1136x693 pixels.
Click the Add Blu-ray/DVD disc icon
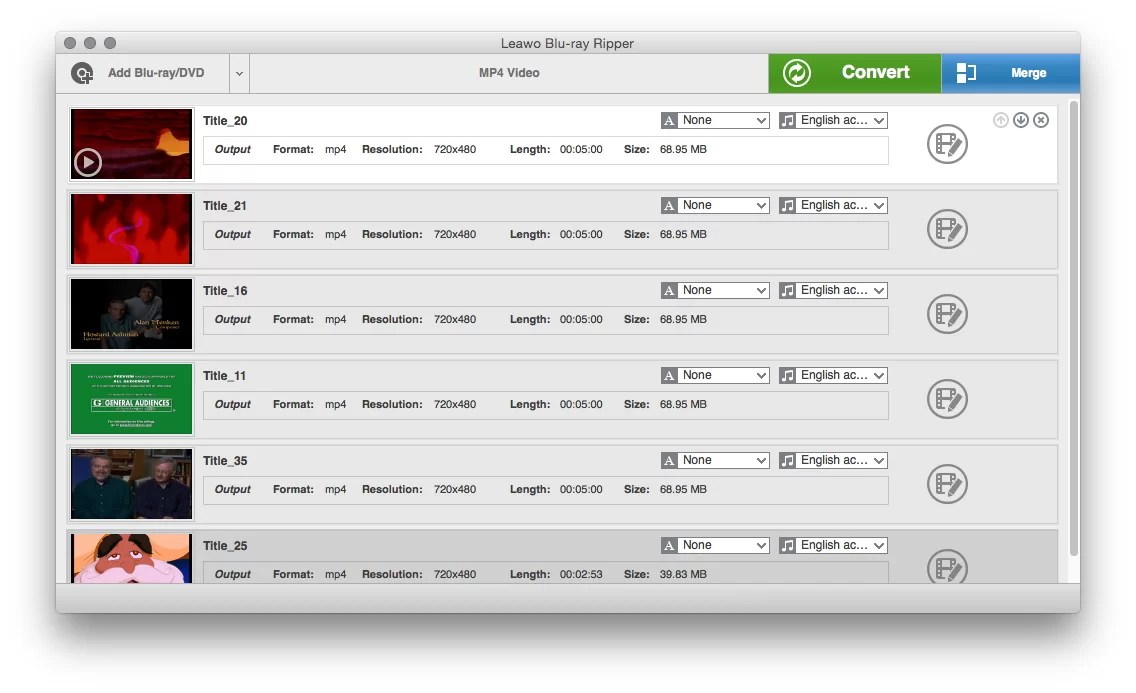point(82,72)
